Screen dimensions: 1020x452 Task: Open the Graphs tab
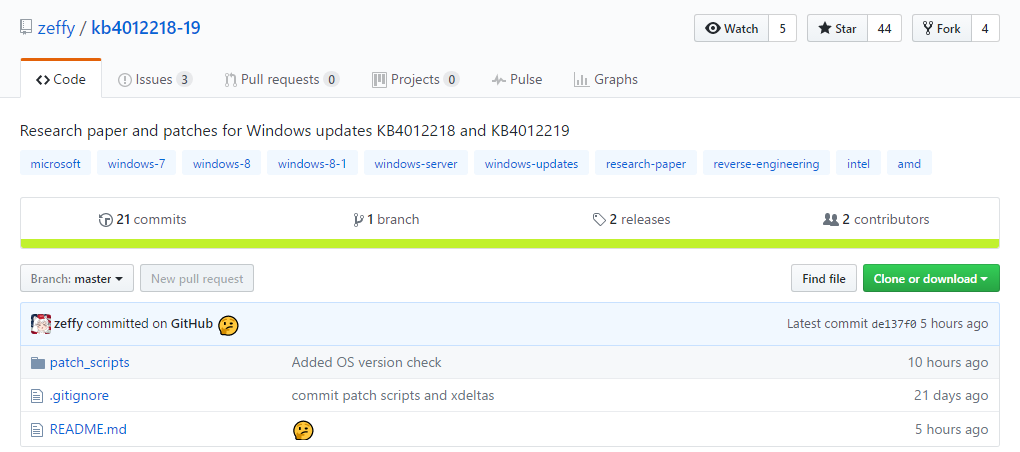click(606, 79)
